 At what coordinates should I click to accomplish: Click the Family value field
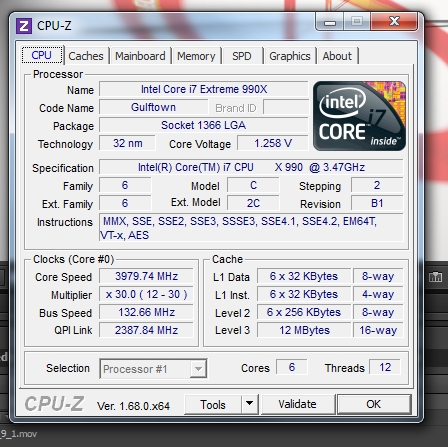125,185
